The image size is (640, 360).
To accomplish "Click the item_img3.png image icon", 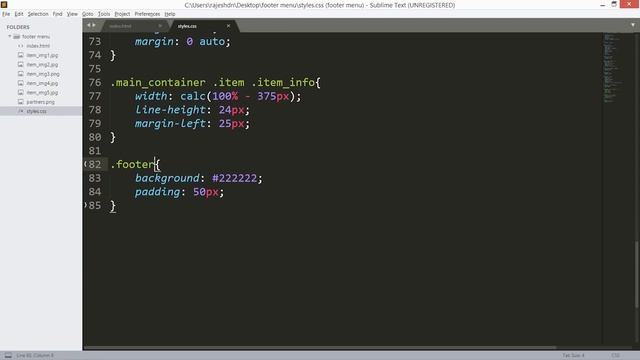I will pyautogui.click(x=20, y=73).
